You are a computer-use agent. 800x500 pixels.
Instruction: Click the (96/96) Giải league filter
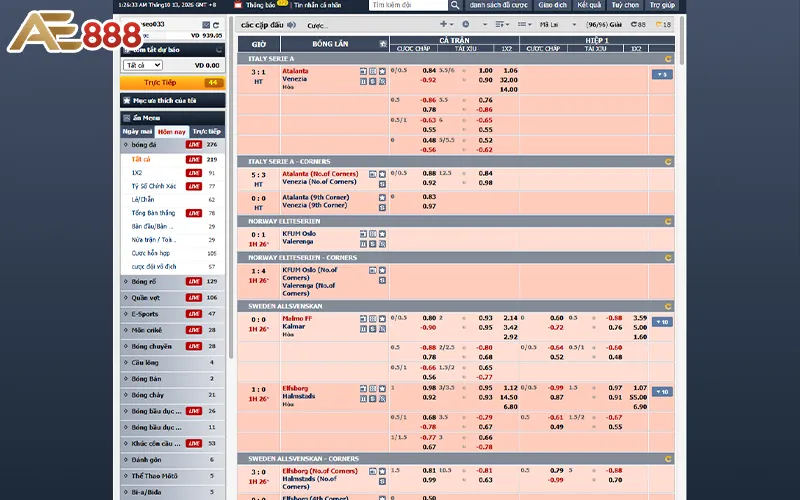[604, 24]
